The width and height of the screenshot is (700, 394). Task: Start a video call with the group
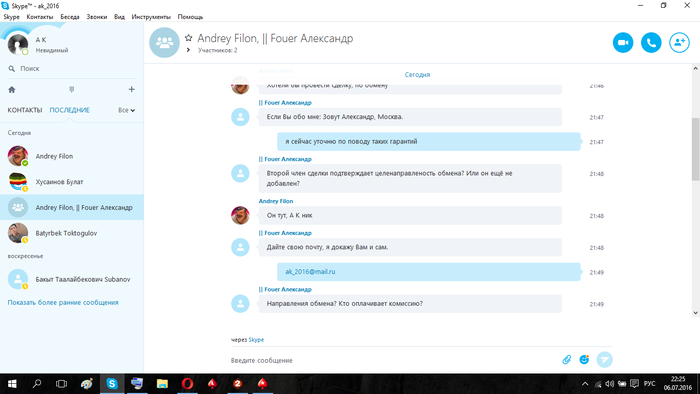click(x=623, y=43)
